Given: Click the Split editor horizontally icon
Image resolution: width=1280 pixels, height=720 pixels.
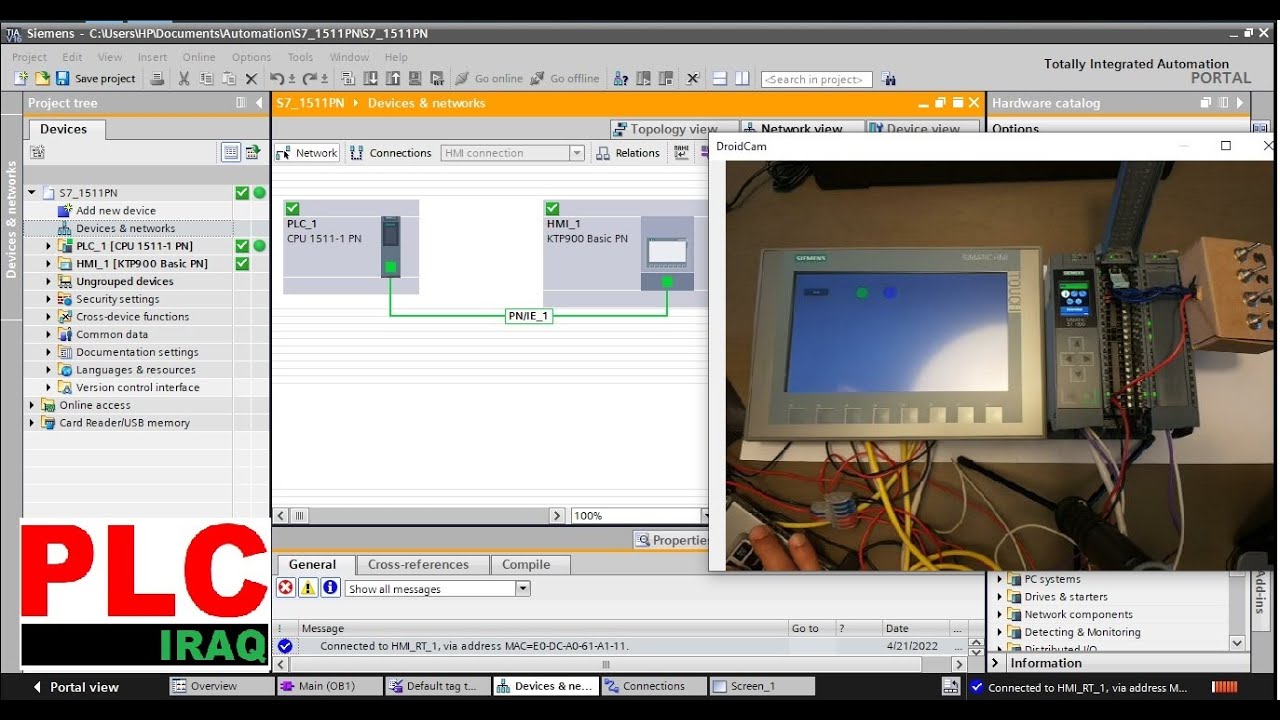Looking at the screenshot, I should click(x=720, y=78).
